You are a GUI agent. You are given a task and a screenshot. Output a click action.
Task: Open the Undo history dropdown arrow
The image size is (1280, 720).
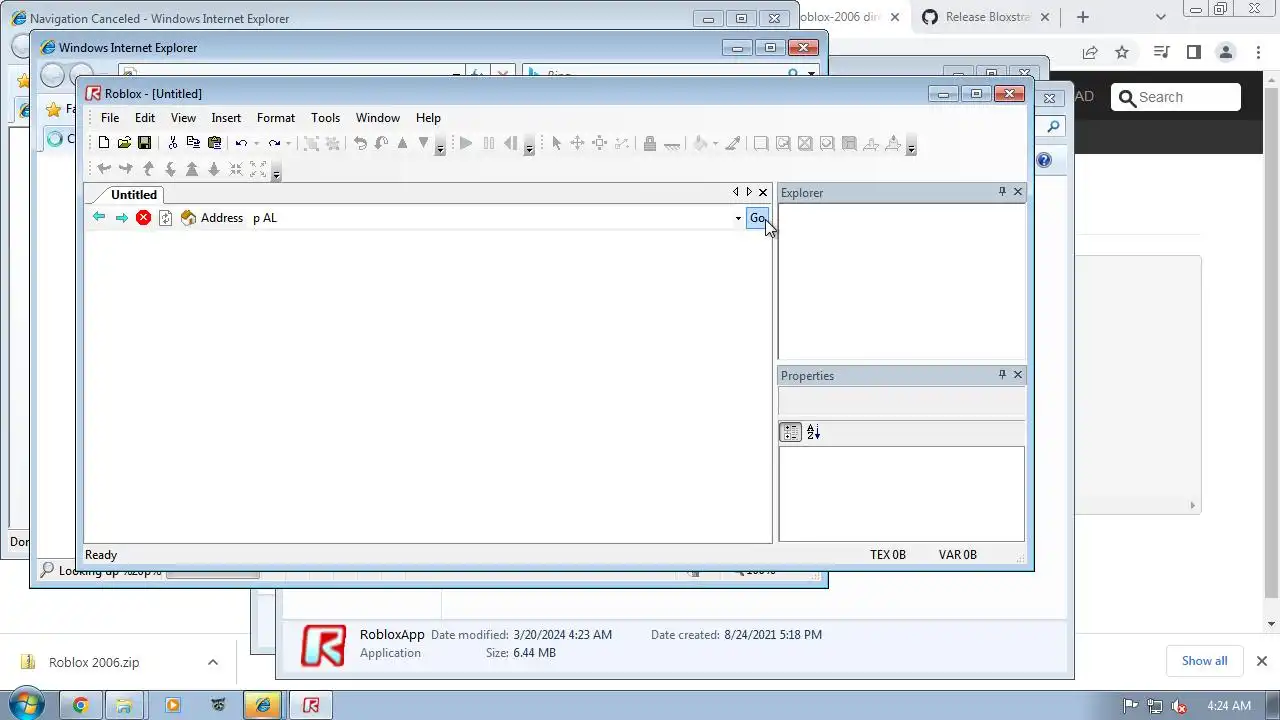point(256,144)
